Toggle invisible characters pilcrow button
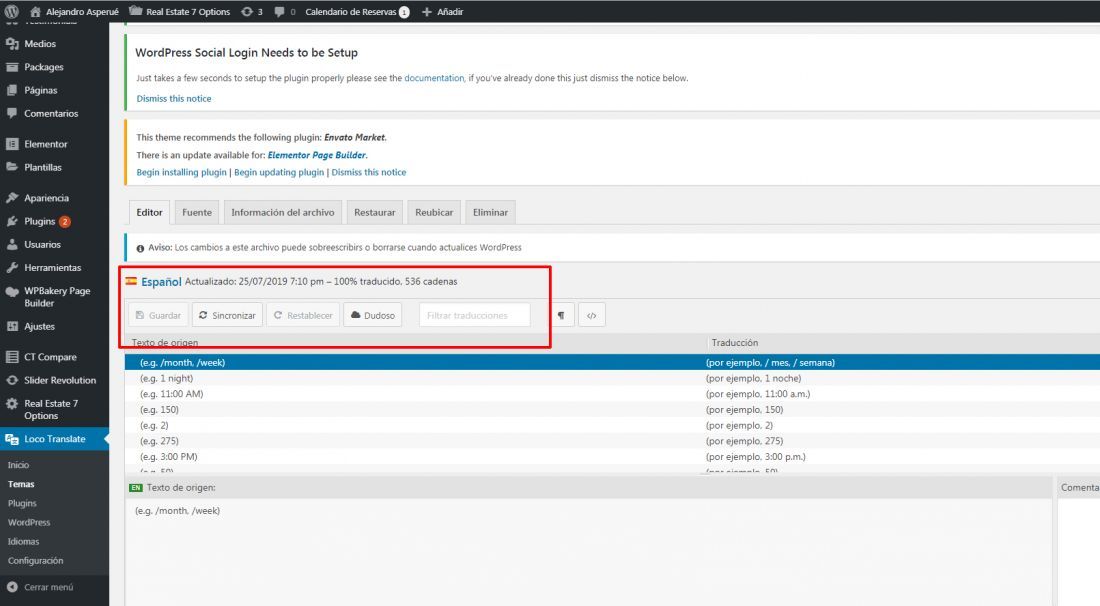 tap(561, 315)
